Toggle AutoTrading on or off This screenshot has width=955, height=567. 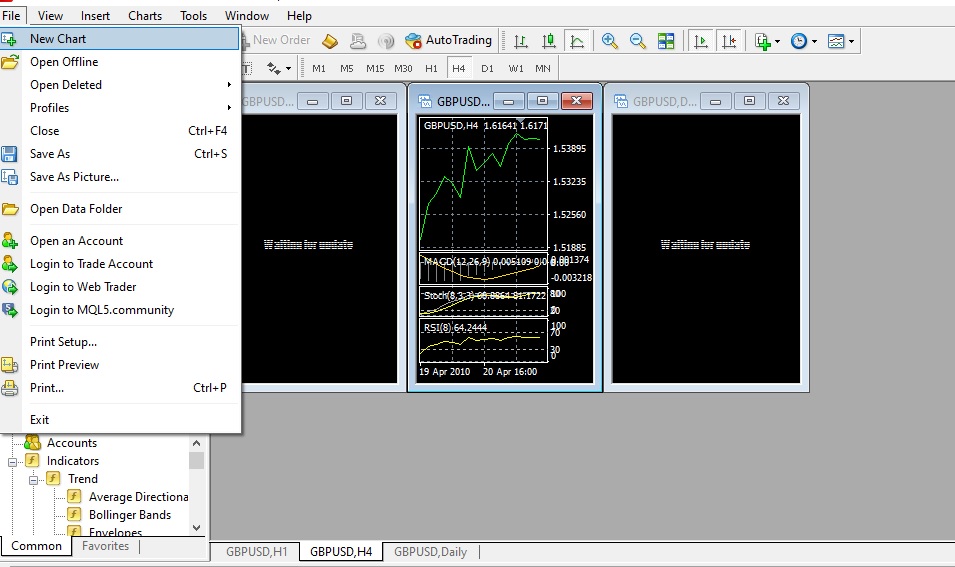(x=448, y=40)
